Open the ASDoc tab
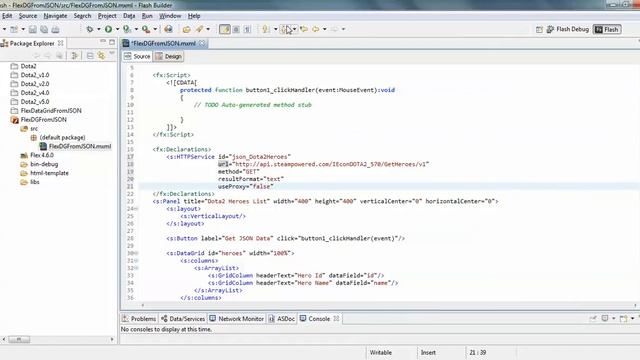 tap(282, 319)
